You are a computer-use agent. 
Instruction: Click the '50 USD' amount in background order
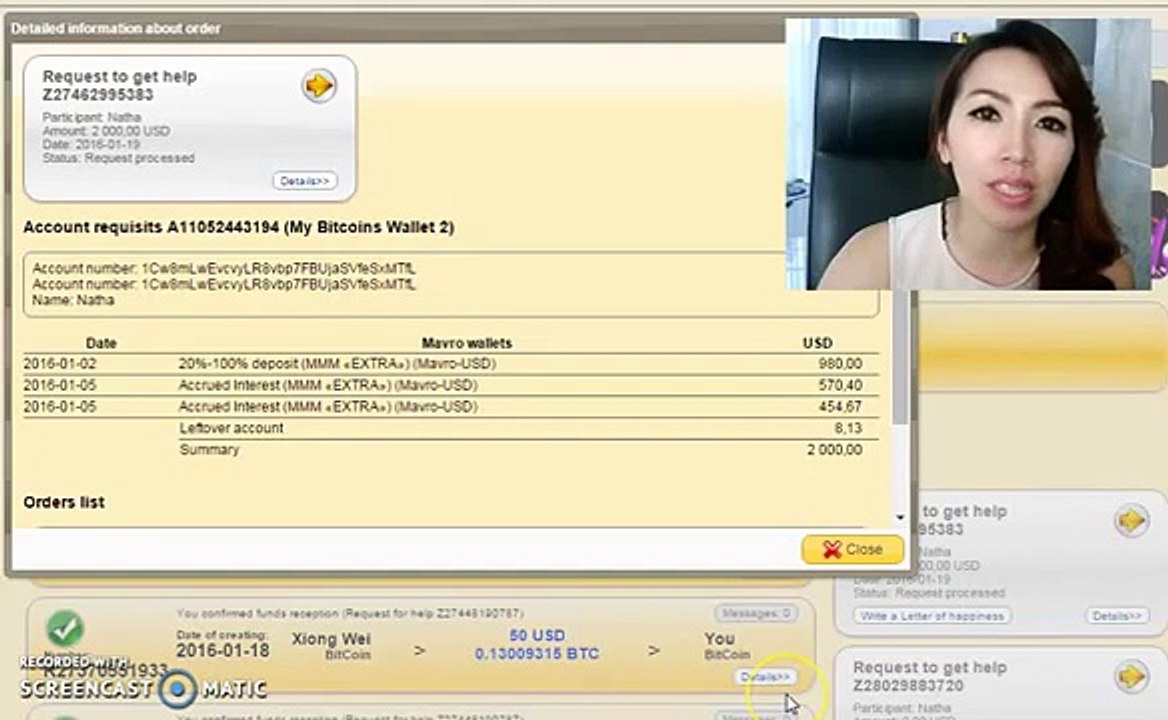click(x=537, y=635)
